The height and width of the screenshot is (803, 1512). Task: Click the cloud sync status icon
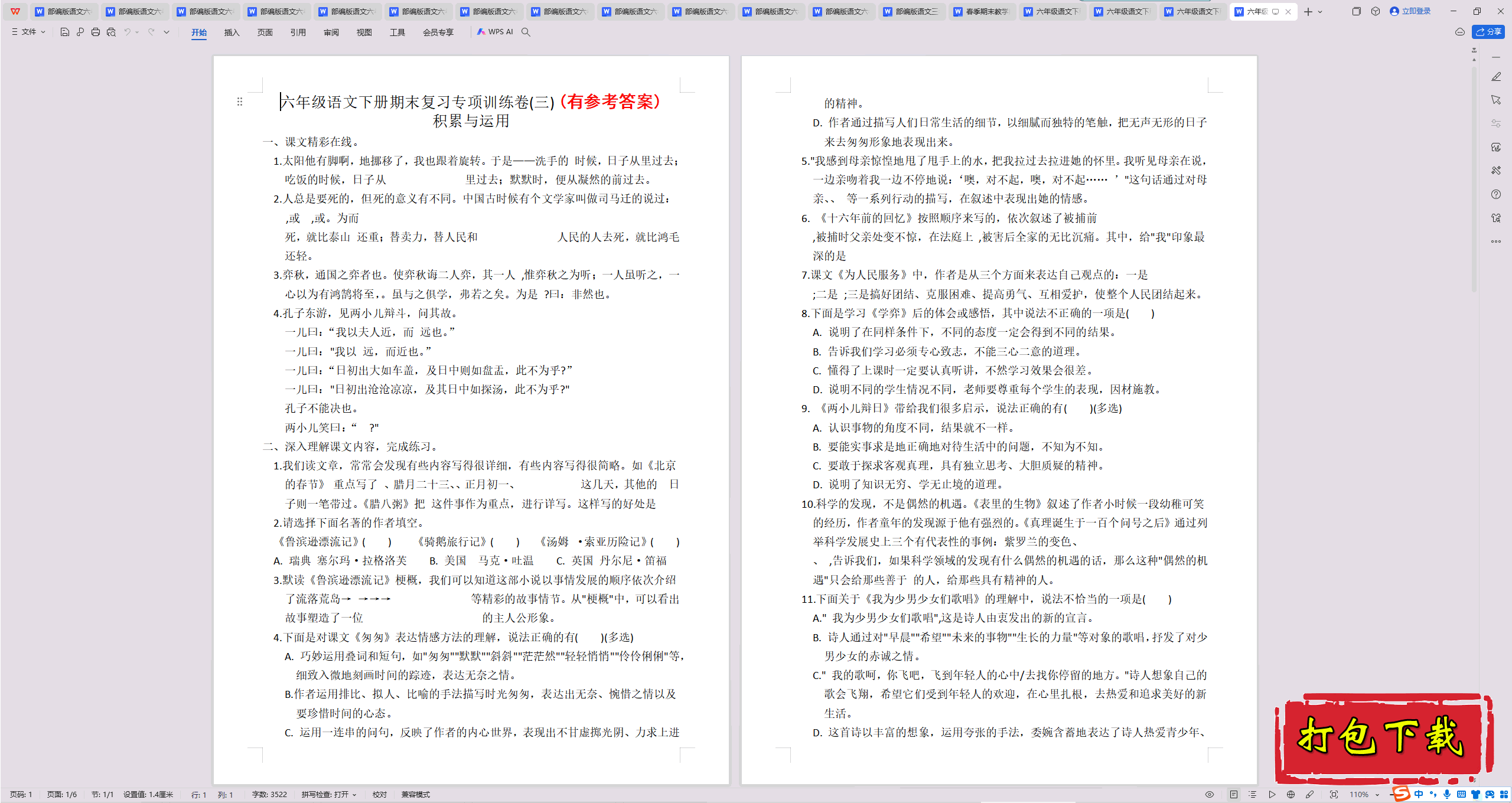coord(1460,32)
